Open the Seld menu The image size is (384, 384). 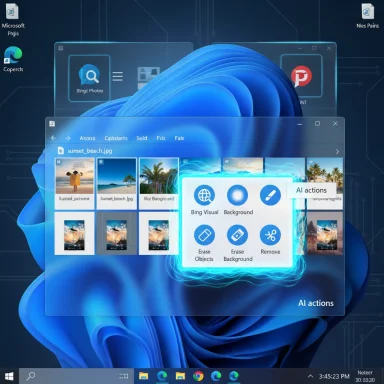142,138
